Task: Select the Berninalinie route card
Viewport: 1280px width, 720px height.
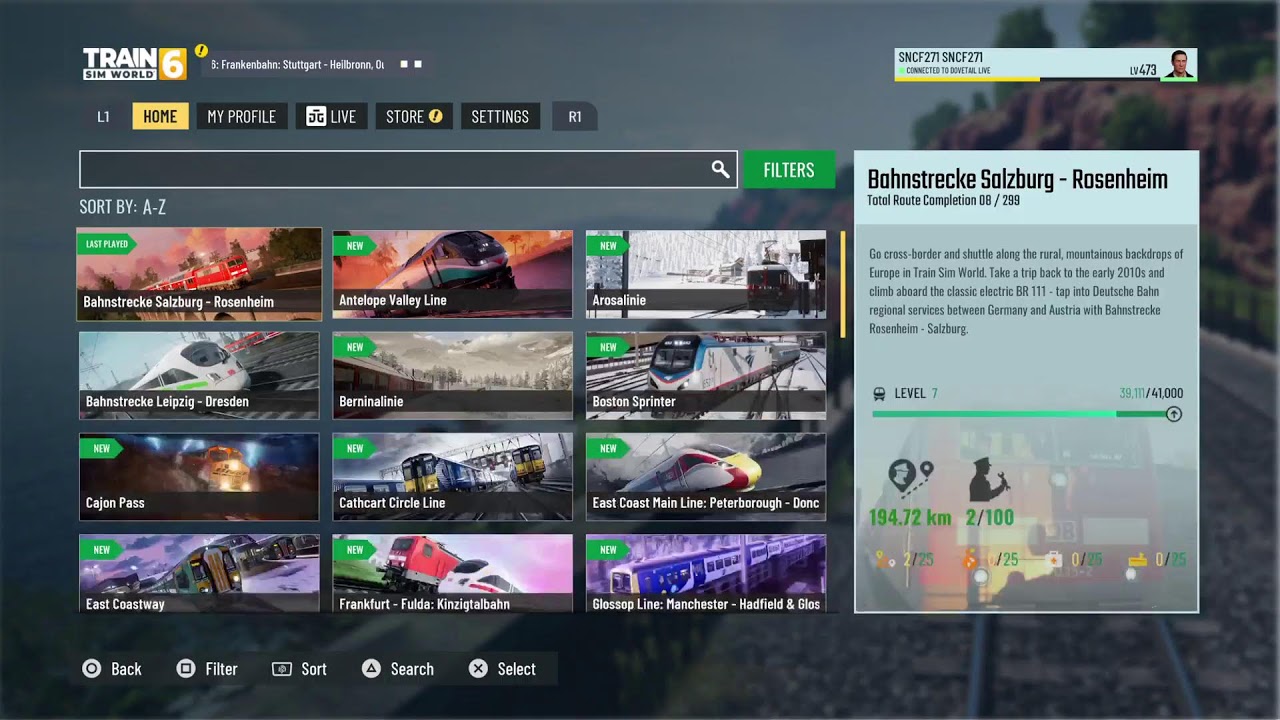Action: [453, 376]
